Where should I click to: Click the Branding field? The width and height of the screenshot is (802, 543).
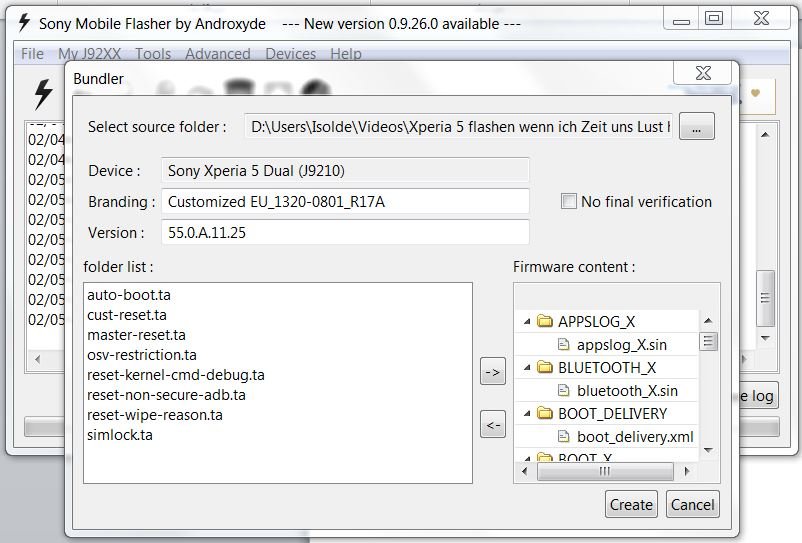point(345,201)
